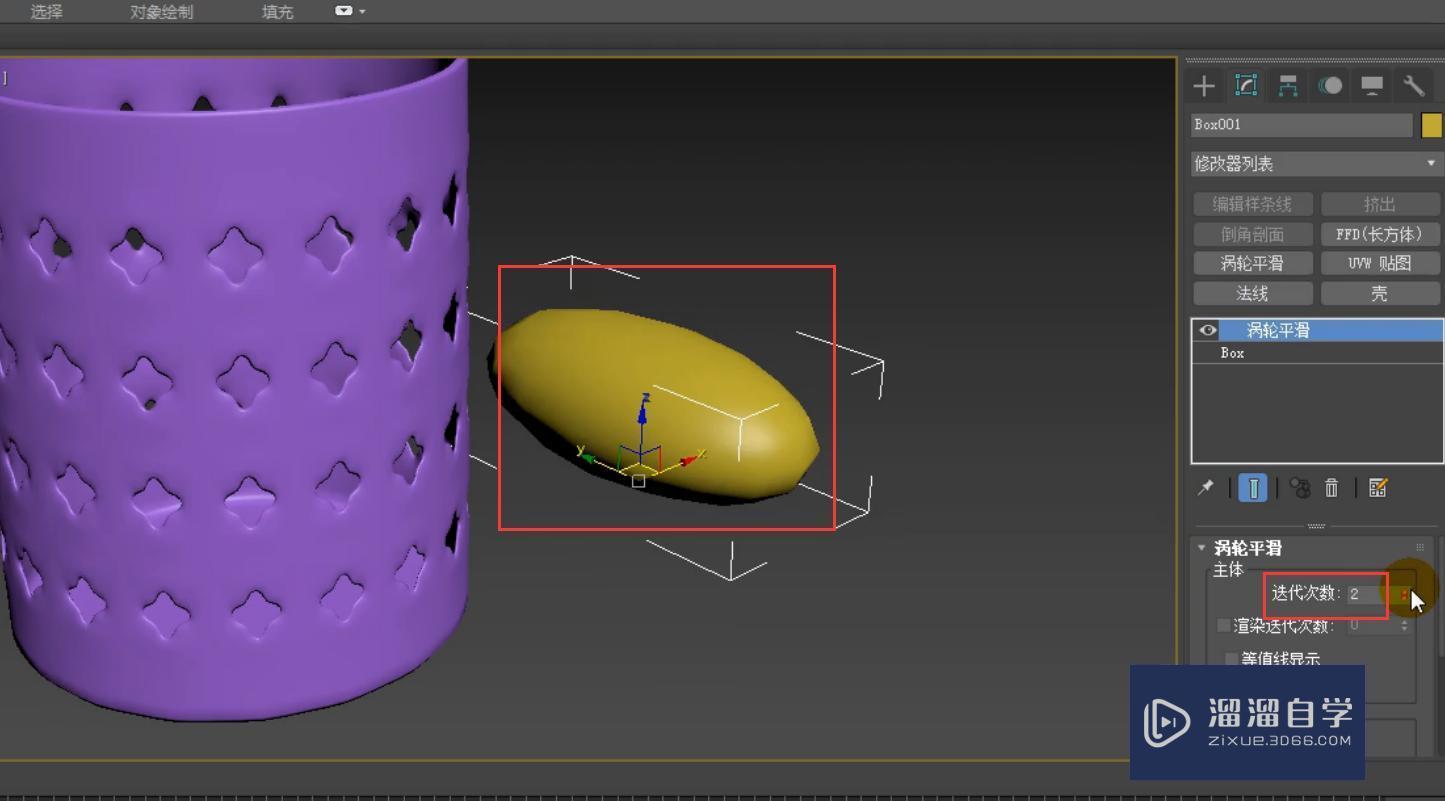Click the 迭代次数 value field
This screenshot has width=1445, height=801.
(1370, 594)
